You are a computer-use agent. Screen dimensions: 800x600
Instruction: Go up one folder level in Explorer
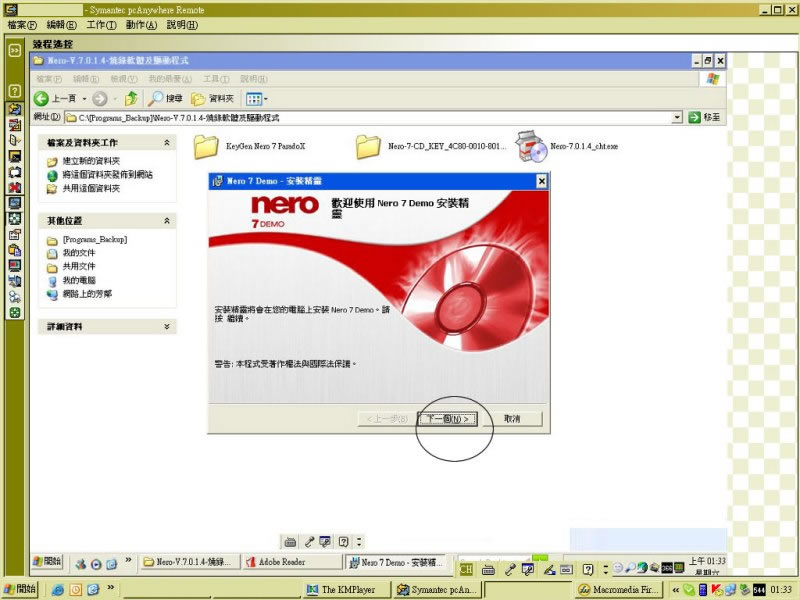131,98
